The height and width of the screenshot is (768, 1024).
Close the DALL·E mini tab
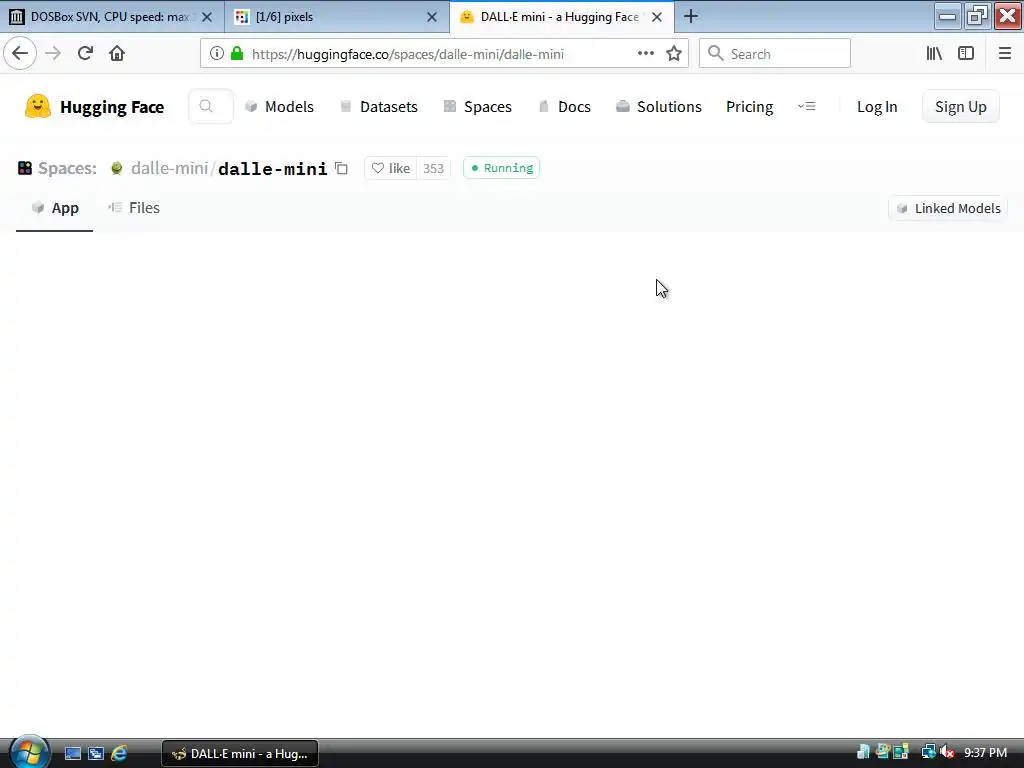657,17
